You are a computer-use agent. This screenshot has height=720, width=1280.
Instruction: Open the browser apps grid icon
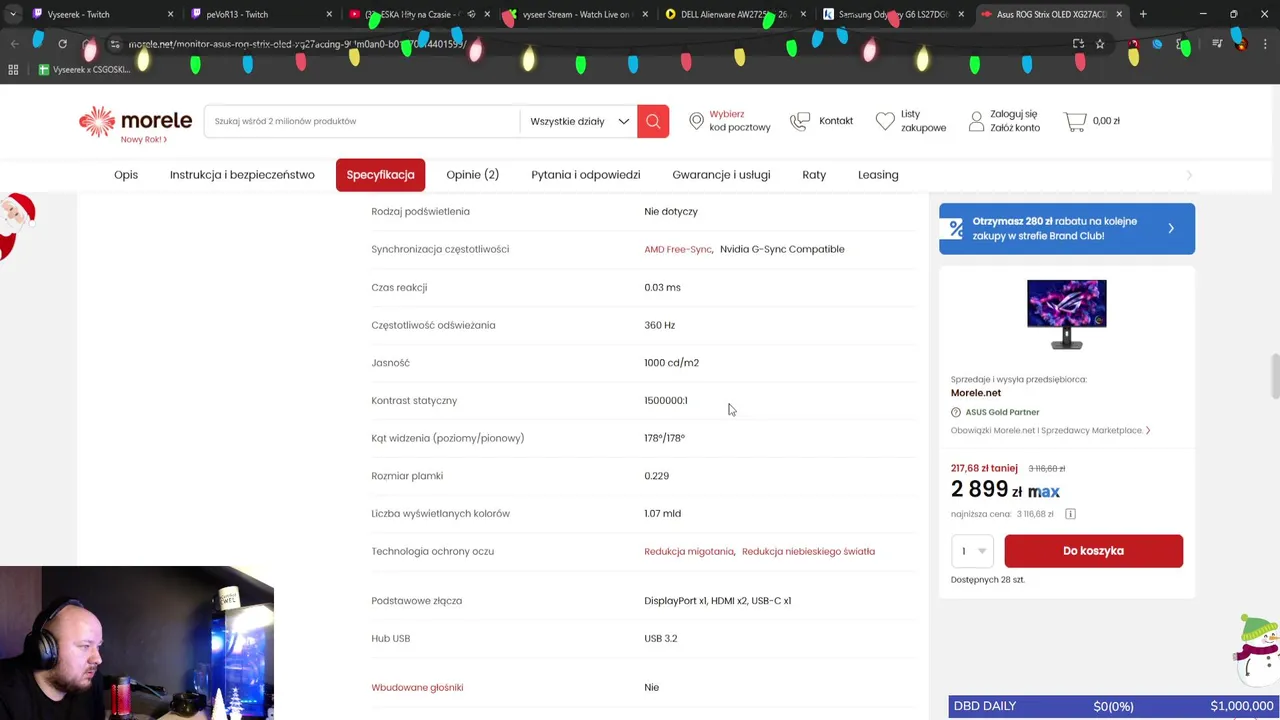13,70
